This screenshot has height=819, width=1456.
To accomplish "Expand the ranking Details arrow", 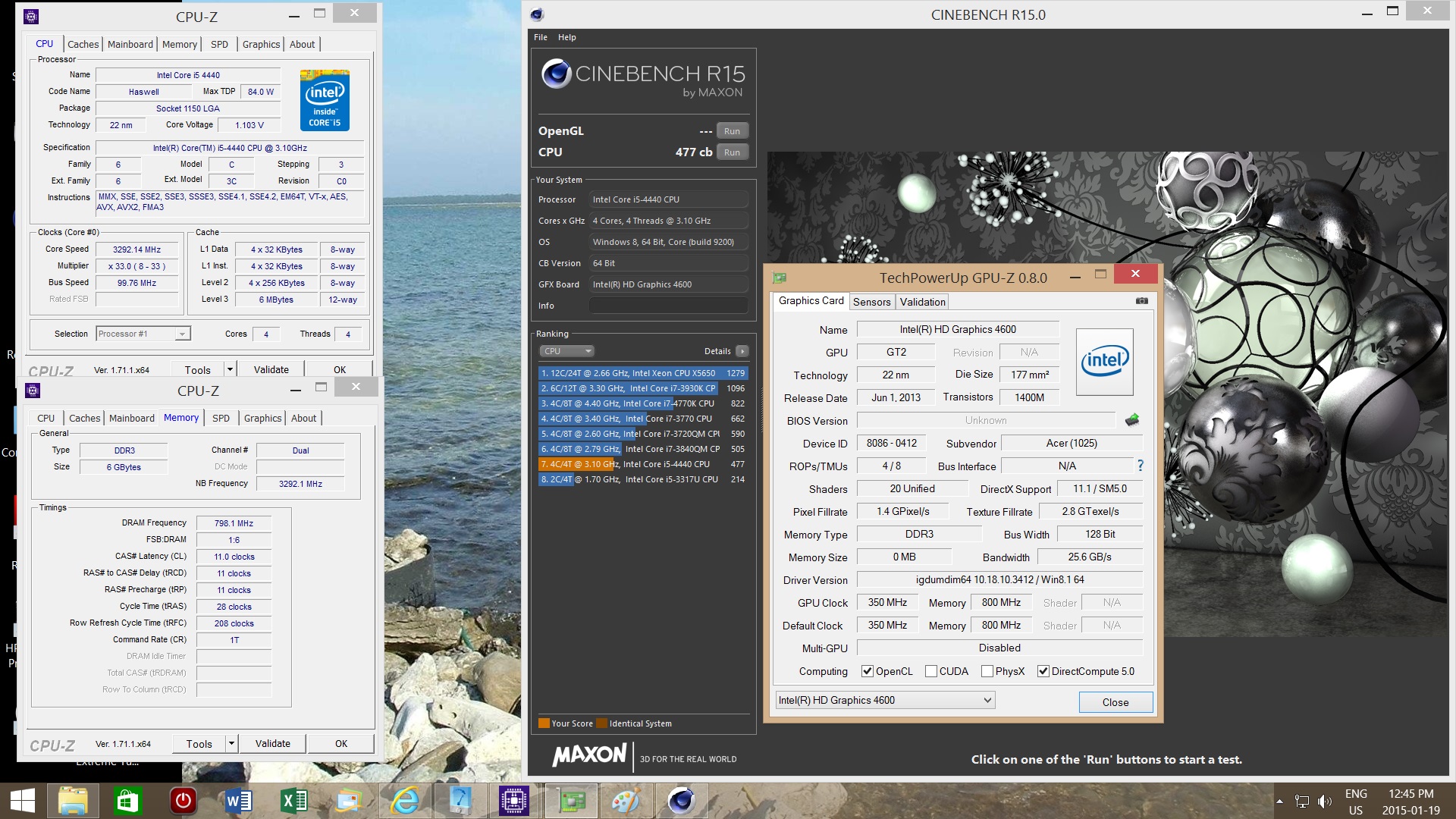I will click(x=742, y=351).
